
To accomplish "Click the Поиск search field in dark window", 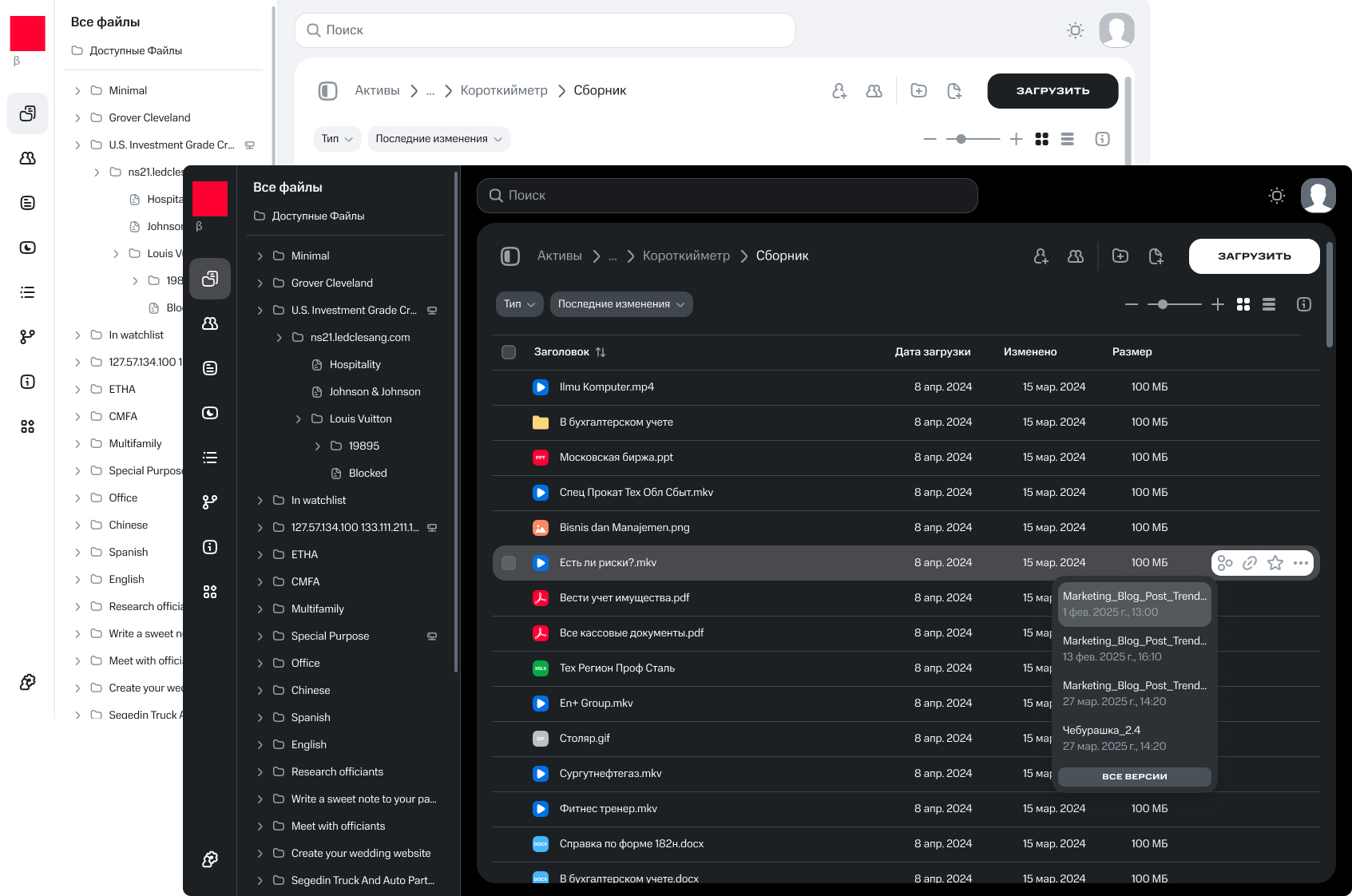I will (x=727, y=196).
